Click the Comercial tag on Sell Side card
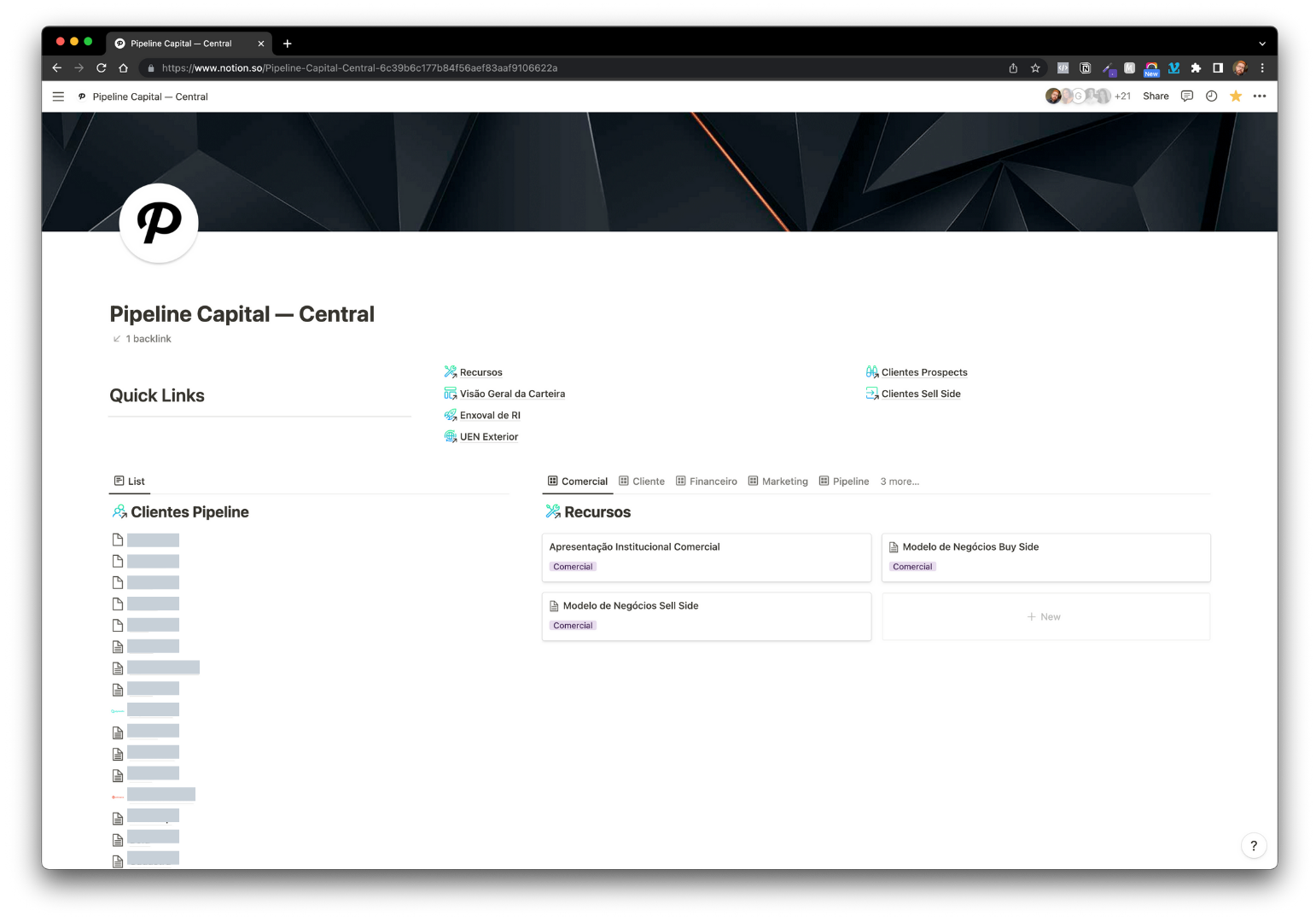This screenshot has height=922, width=1316. (x=573, y=626)
